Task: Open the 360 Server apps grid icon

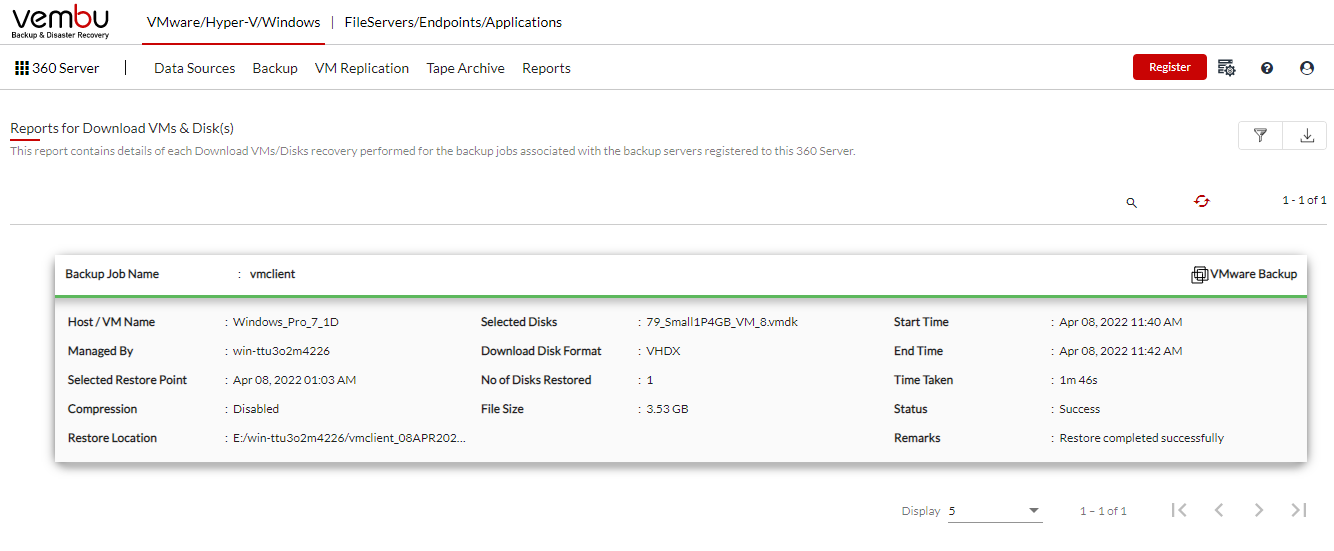Action: point(21,68)
